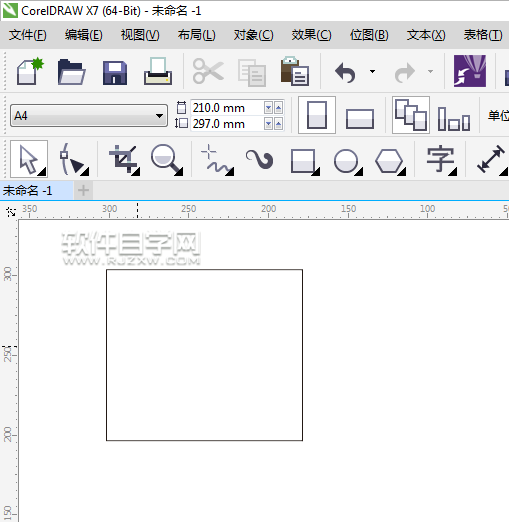Paste using the clipboard icon
Viewport: 509px width, 522px height.
(x=295, y=71)
